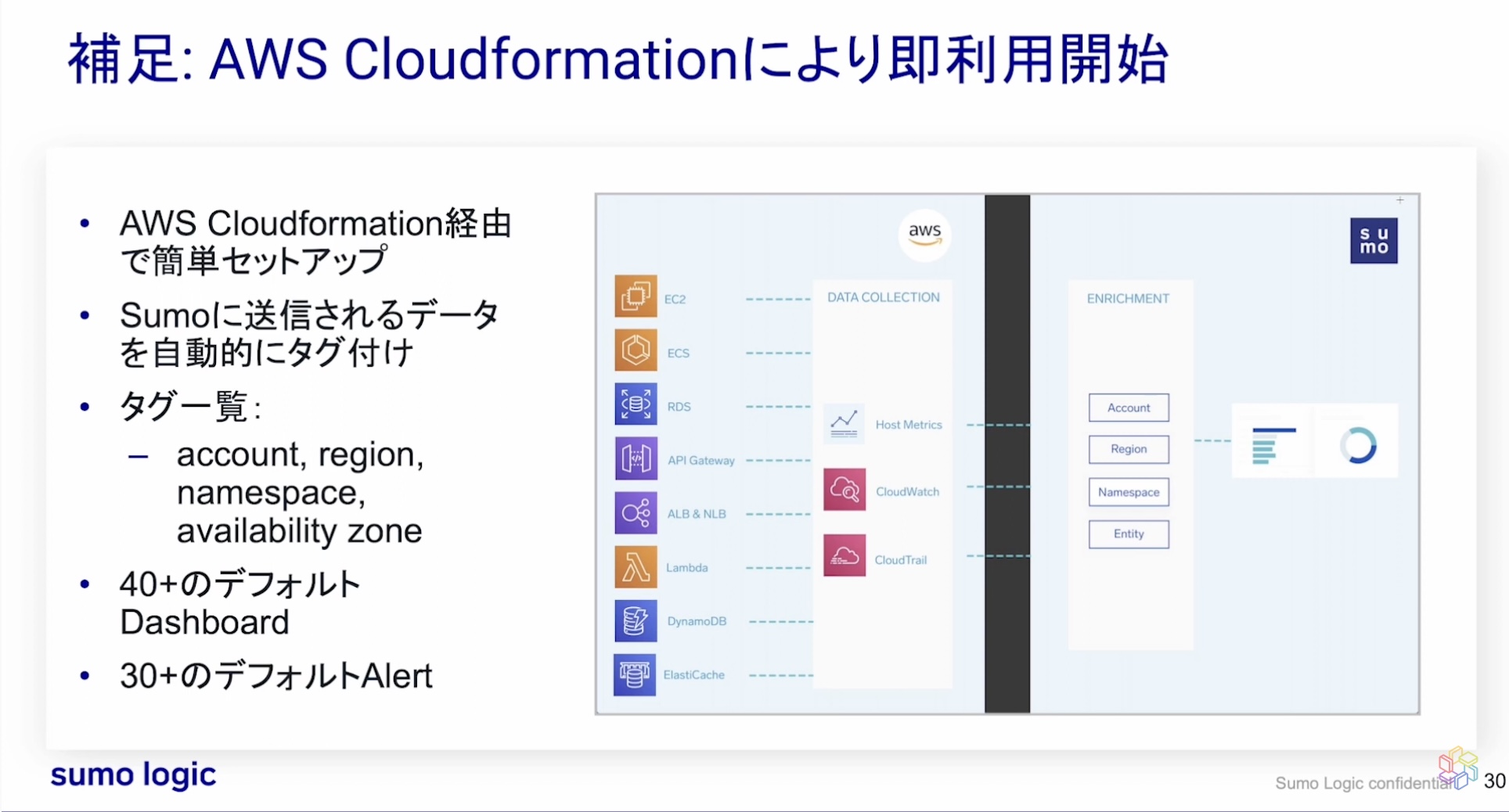This screenshot has width=1509, height=812.
Task: Click the plus symbol above the diagram
Action: (x=1400, y=200)
